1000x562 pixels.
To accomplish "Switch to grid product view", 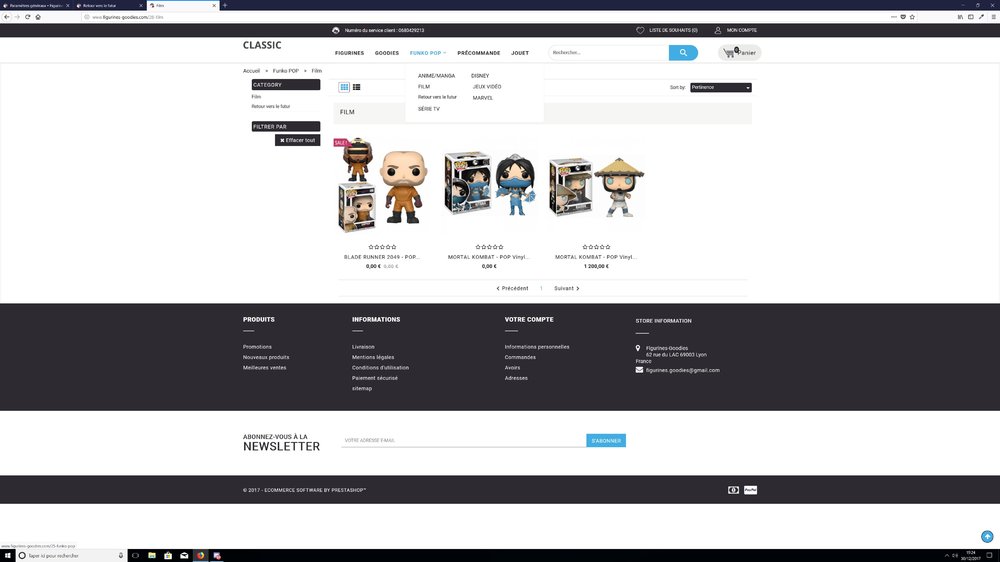I will [344, 87].
